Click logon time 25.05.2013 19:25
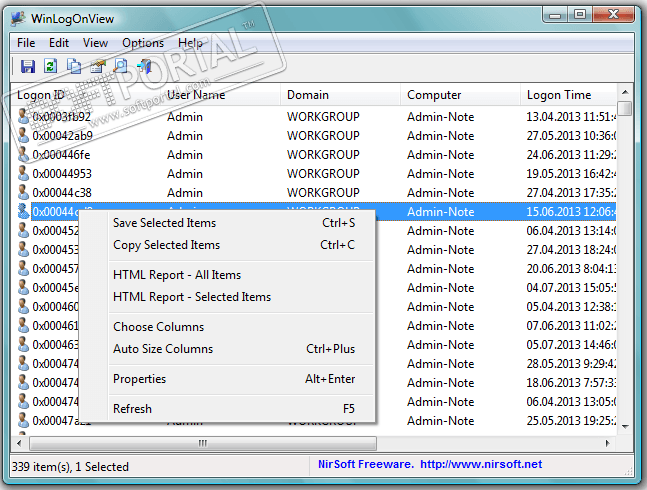Image resolution: width=647 pixels, height=490 pixels. [571, 420]
